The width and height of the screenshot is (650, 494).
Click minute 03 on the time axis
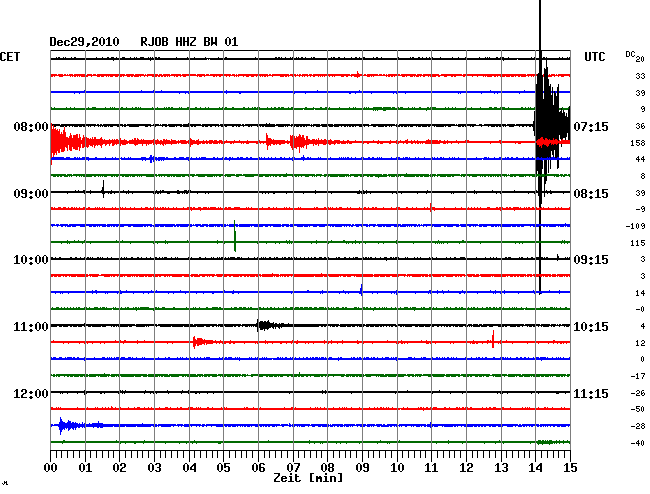click(154, 468)
